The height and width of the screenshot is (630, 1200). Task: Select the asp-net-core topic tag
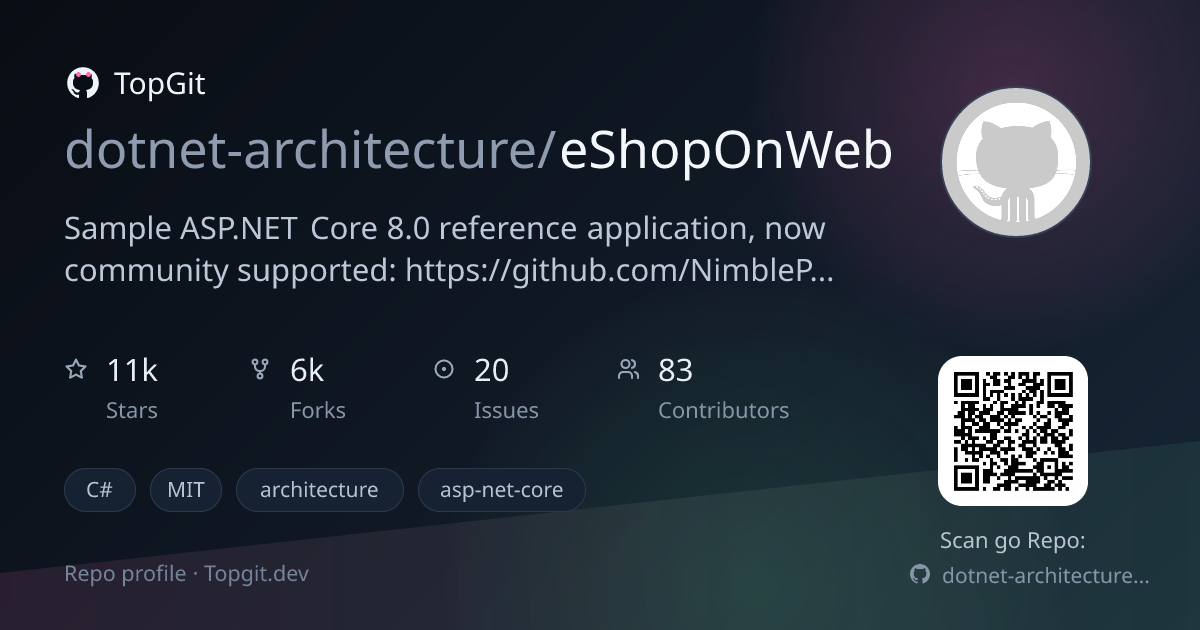click(x=501, y=490)
